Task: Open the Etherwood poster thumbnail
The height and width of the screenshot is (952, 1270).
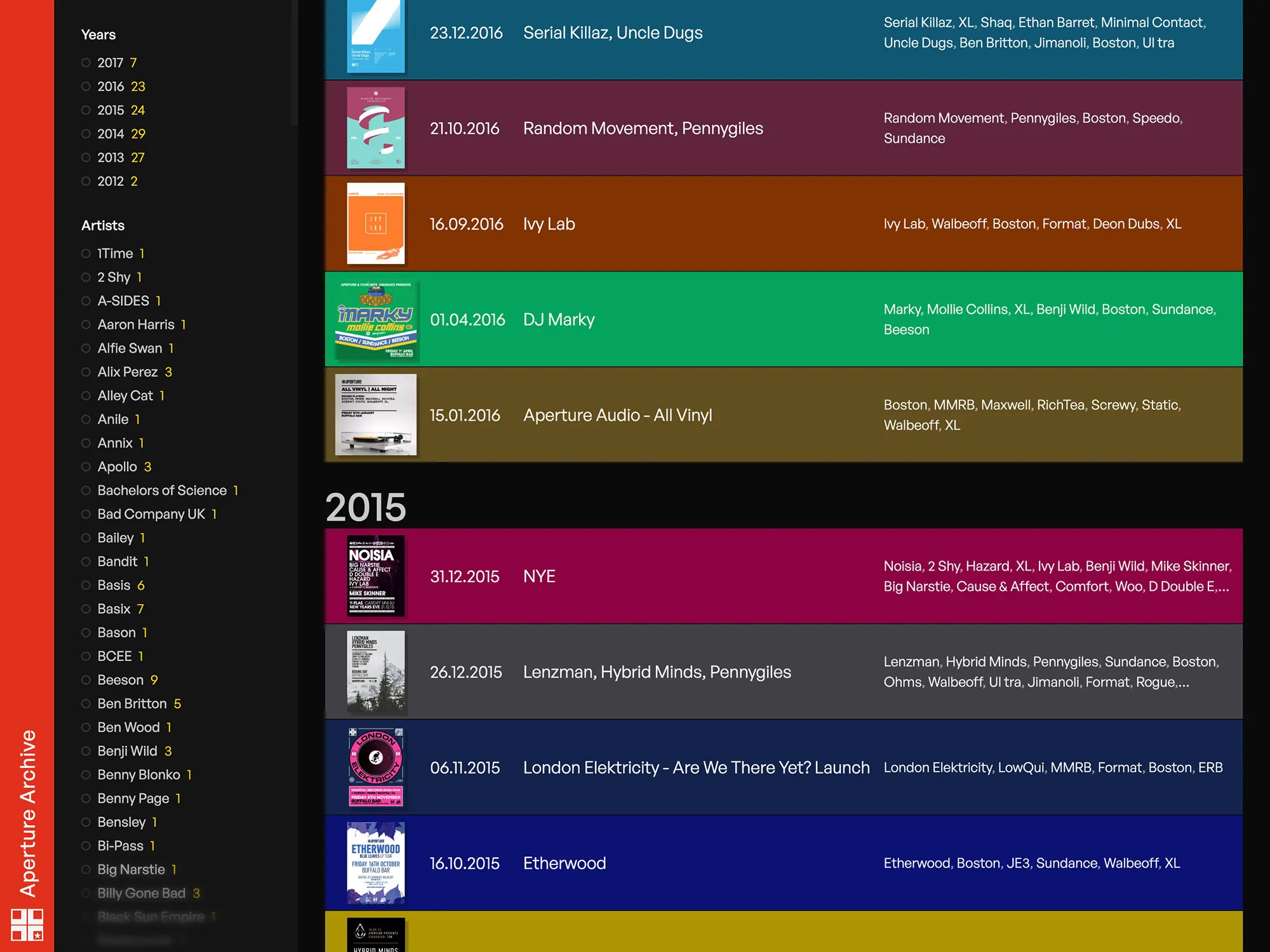Action: pos(376,863)
